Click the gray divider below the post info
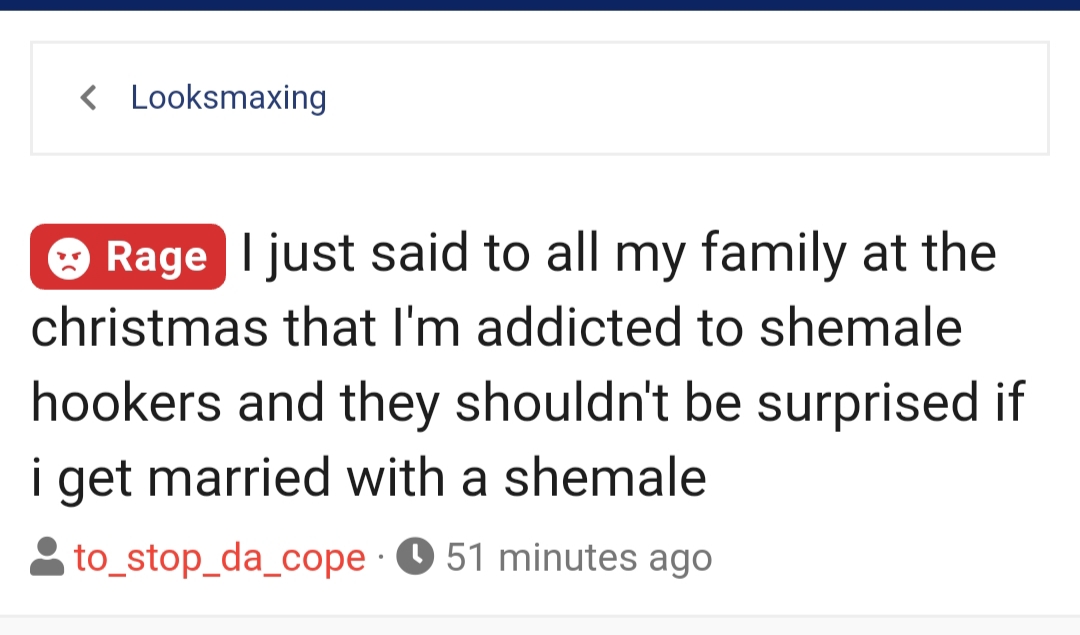 coord(540,616)
